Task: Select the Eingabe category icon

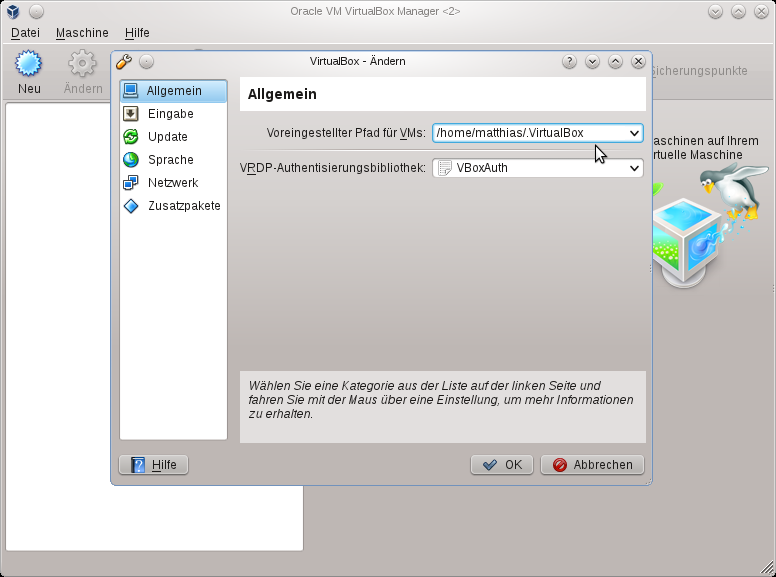Action: click(131, 114)
